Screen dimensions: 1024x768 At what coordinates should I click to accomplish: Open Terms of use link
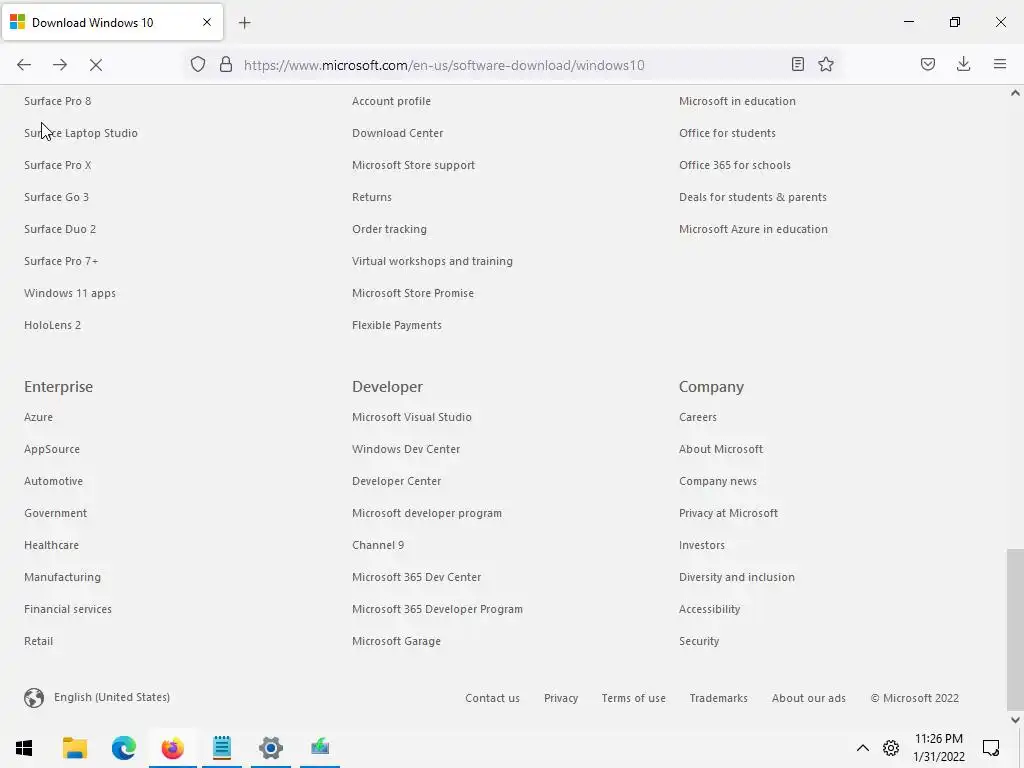(x=633, y=698)
